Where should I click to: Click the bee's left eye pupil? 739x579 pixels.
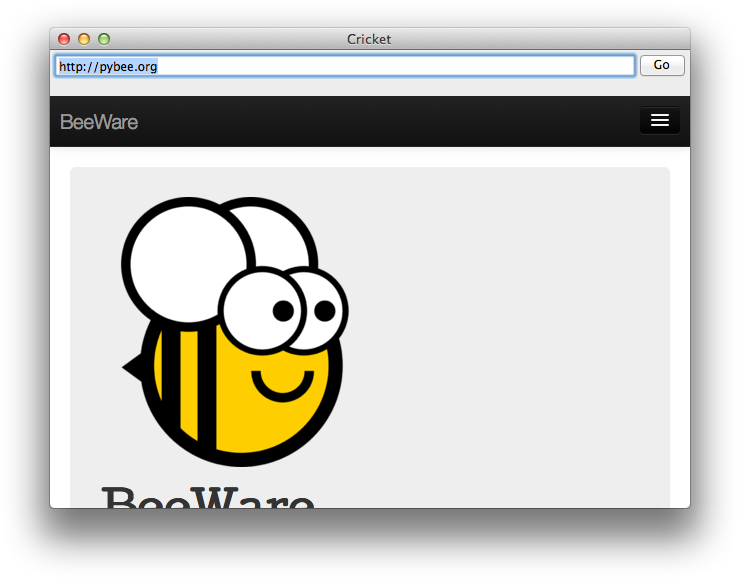coord(283,310)
